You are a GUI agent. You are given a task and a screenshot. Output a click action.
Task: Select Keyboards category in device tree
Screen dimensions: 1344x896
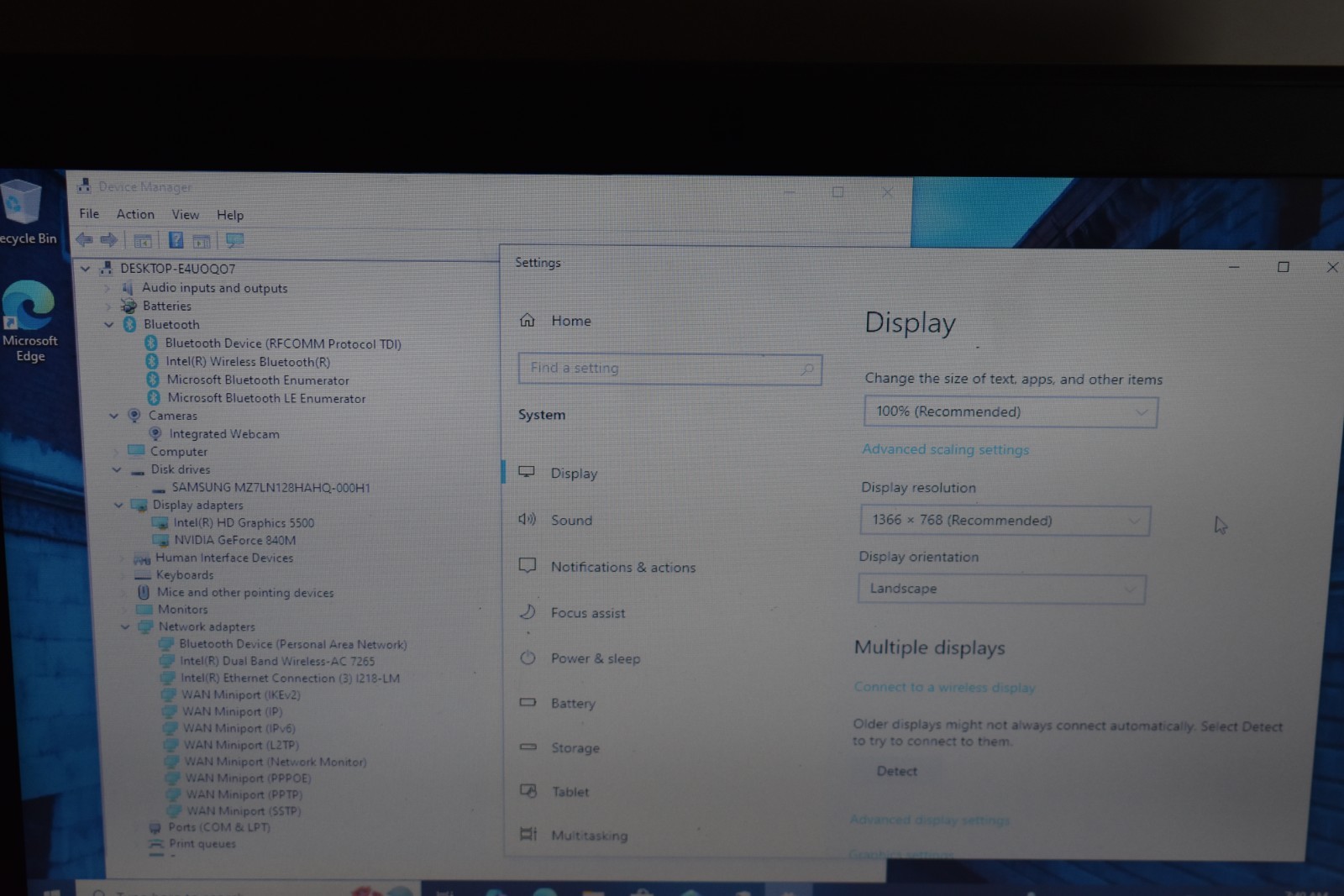click(185, 574)
